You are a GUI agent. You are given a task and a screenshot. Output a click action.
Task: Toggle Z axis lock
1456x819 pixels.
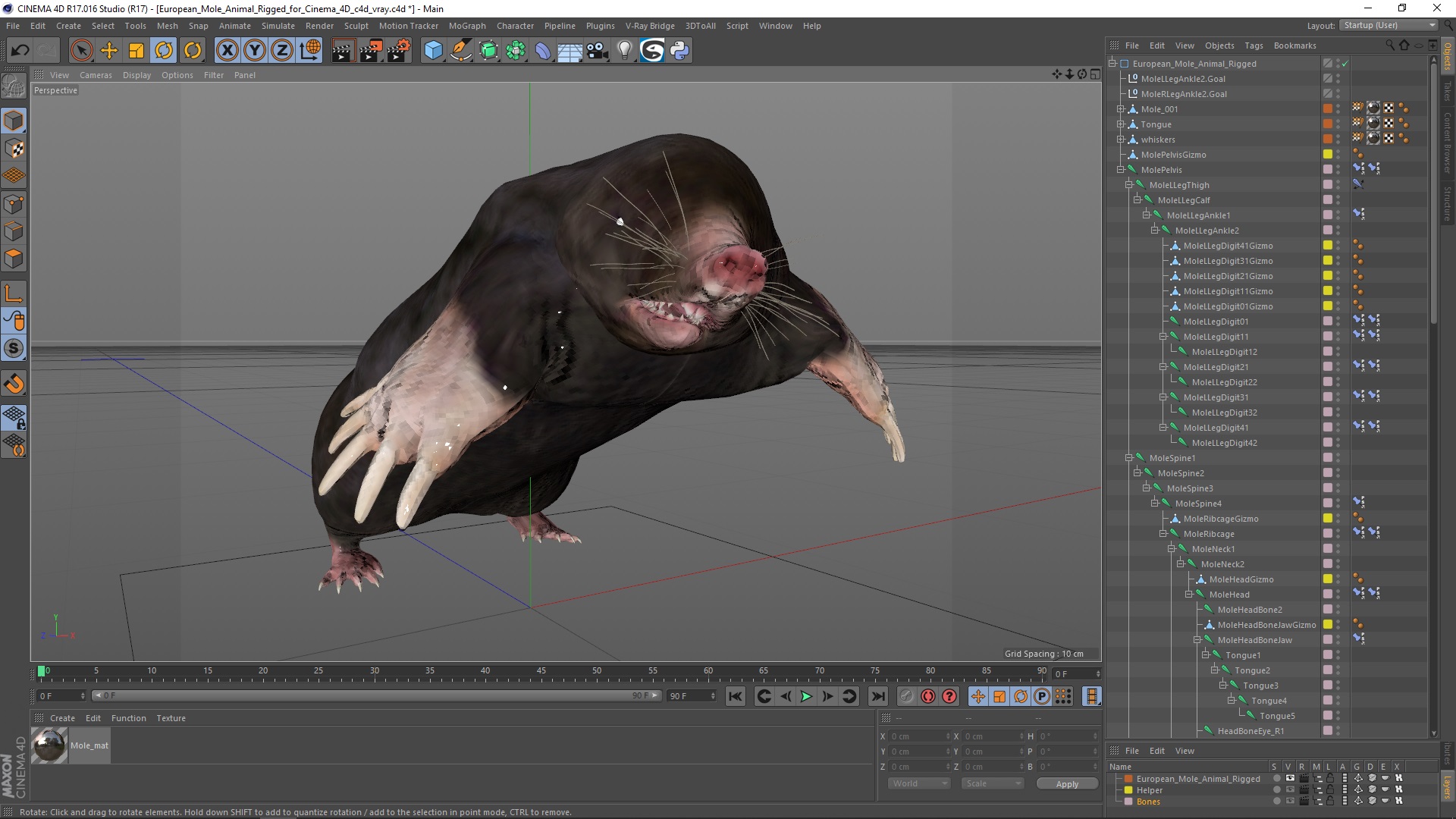[282, 51]
